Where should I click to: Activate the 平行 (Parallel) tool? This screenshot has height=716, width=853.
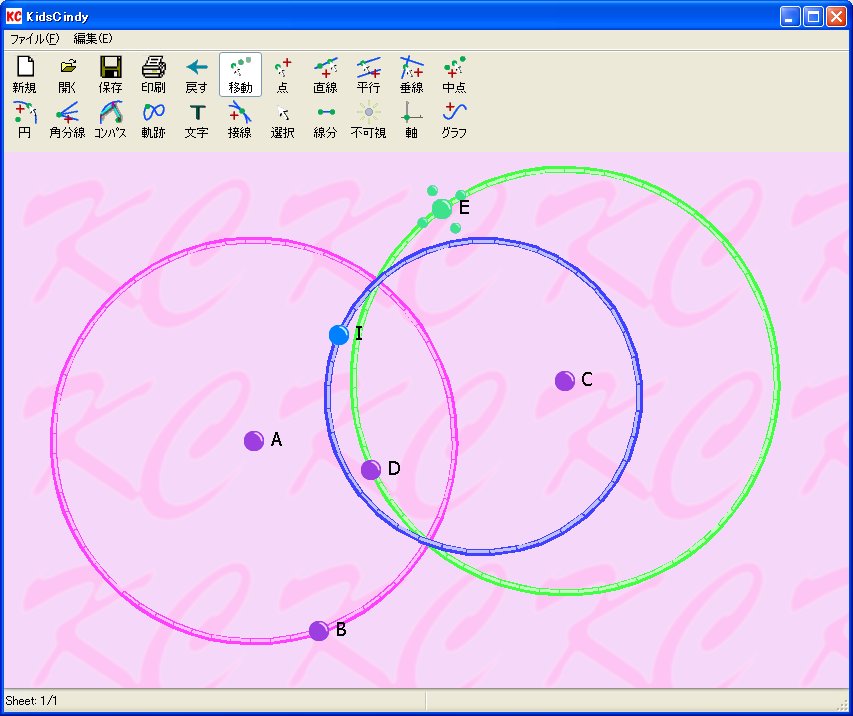coord(369,74)
